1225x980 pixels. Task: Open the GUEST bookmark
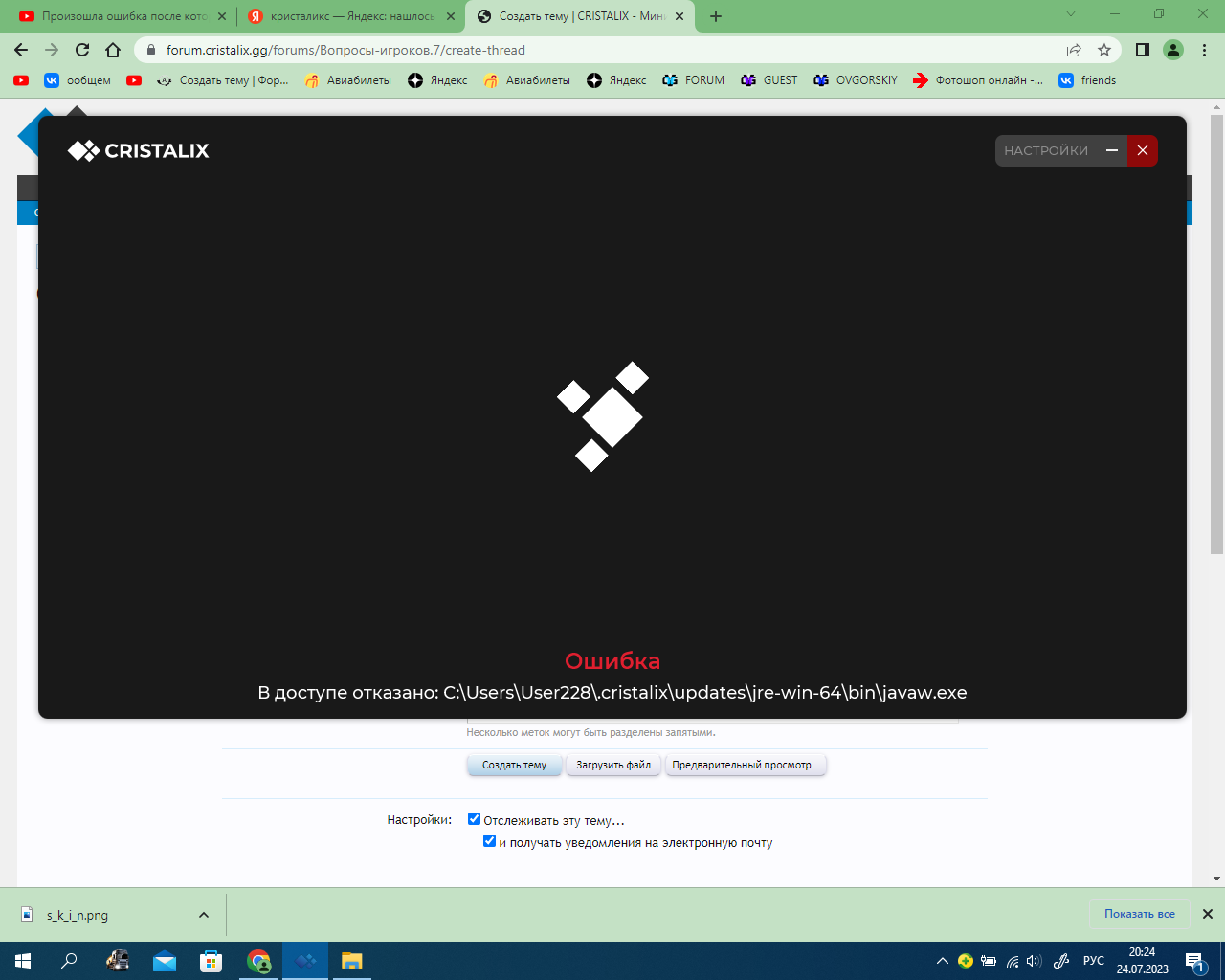click(768, 80)
